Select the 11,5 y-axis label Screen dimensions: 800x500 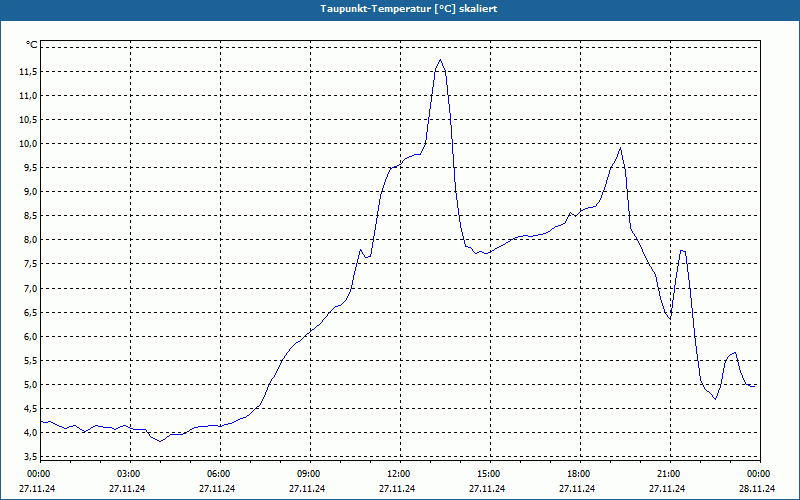click(26, 72)
